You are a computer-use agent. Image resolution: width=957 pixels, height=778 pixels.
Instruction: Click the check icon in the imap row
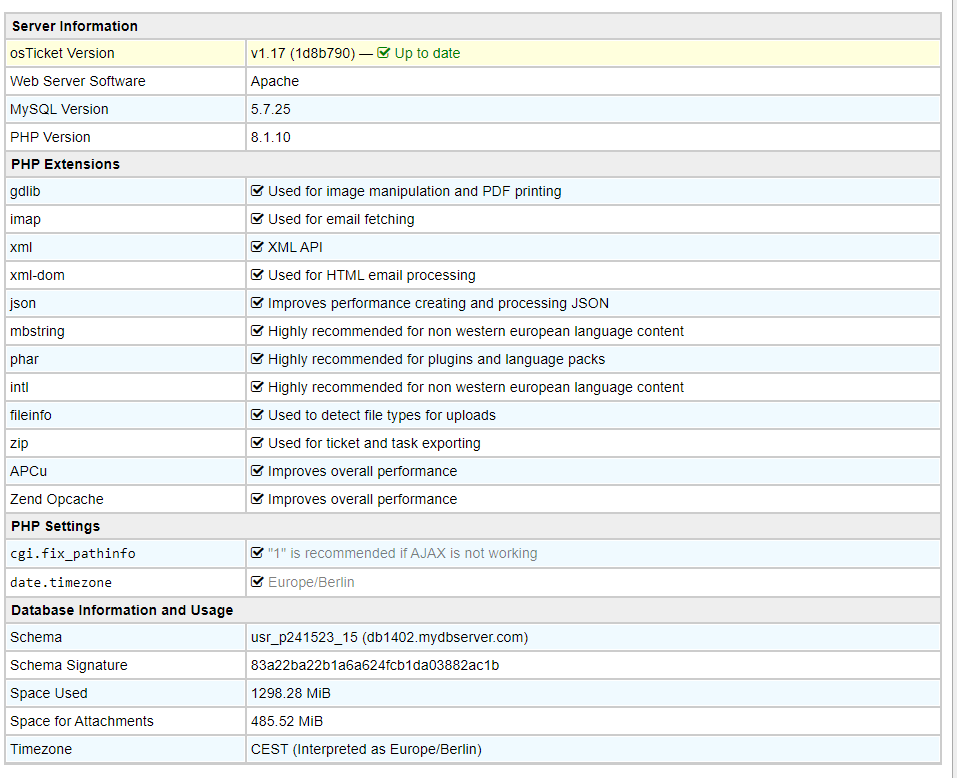(257, 219)
